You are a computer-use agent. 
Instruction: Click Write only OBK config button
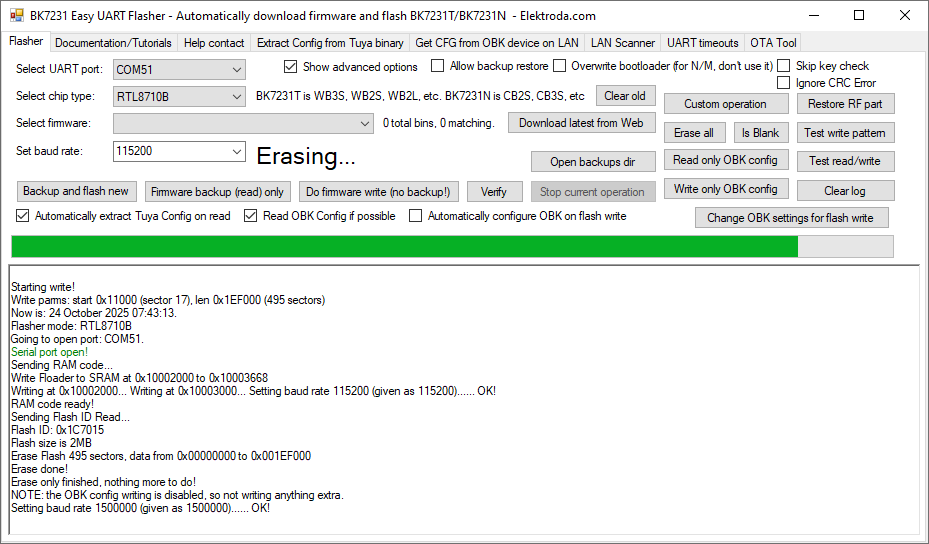coord(725,189)
